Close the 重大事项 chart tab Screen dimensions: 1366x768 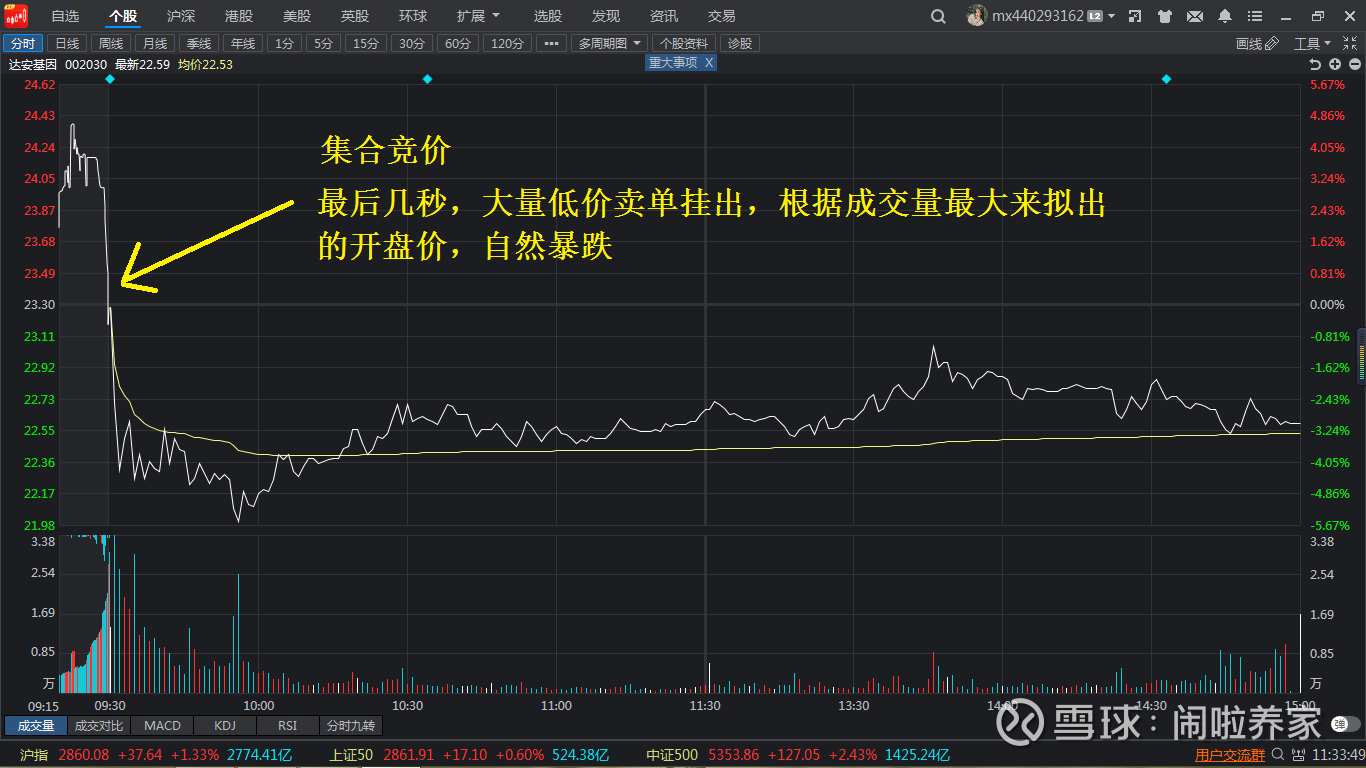(x=709, y=62)
